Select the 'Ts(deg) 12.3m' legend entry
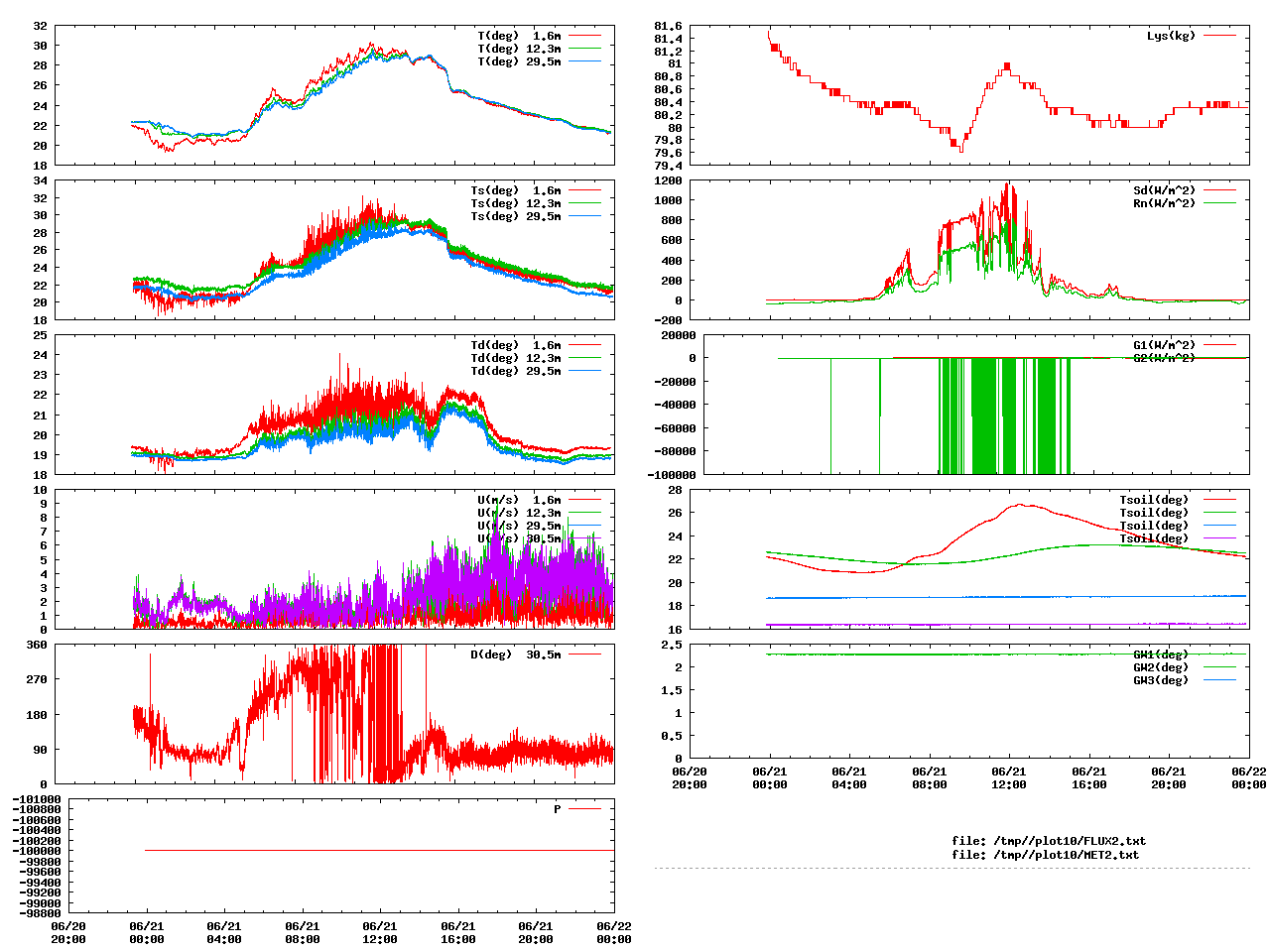This screenshot has height=952, width=1270. click(515, 203)
